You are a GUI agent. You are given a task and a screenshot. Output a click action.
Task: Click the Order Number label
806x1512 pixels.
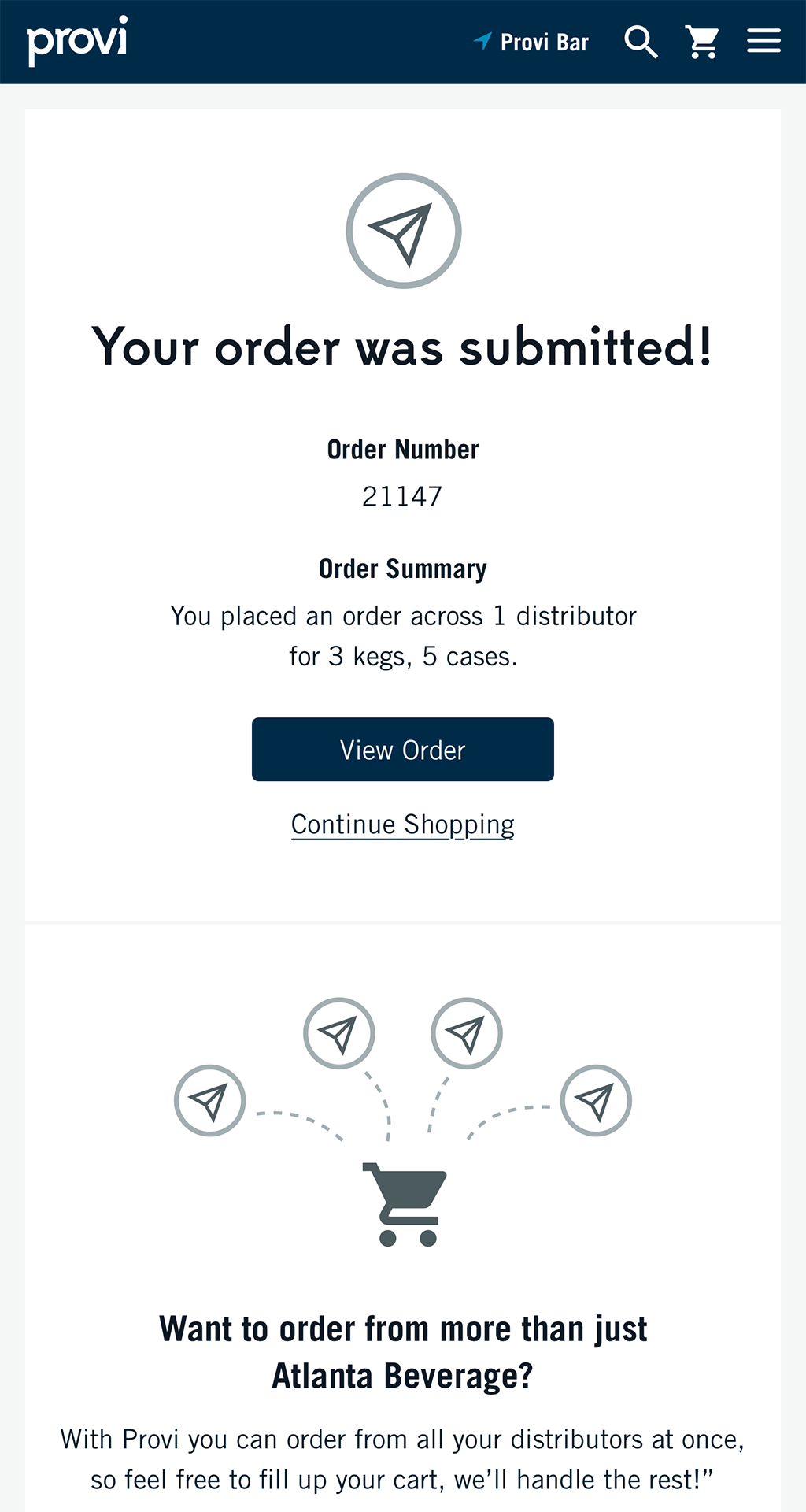[403, 449]
